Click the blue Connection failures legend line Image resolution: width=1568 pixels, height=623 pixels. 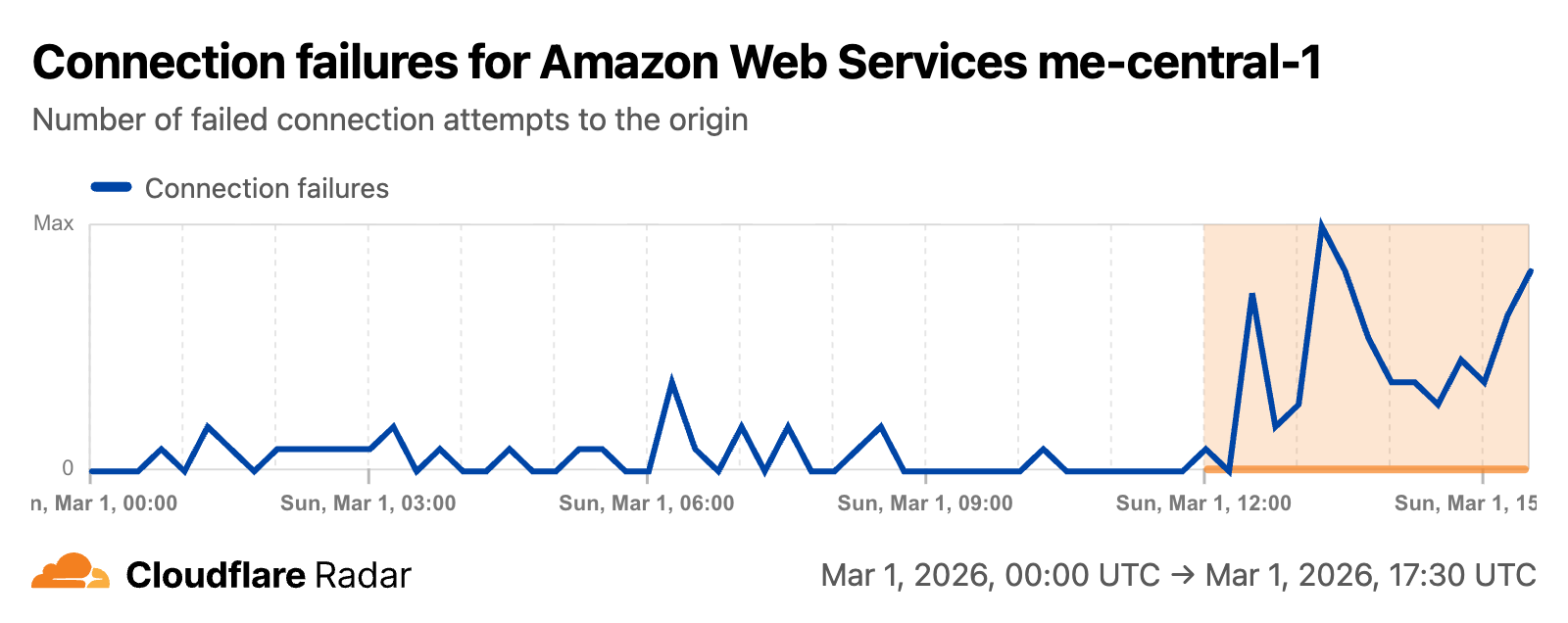(111, 188)
